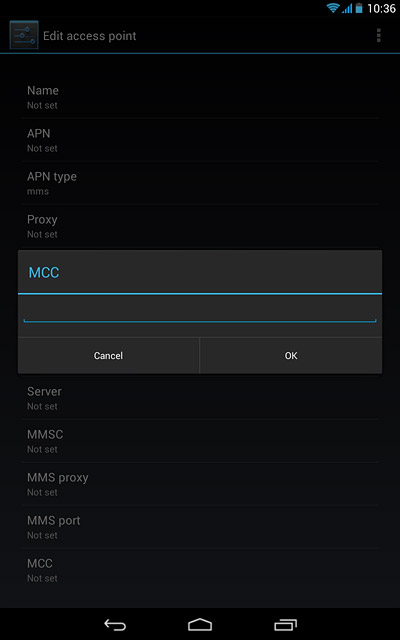Tap the Wi-Fi status icon
This screenshot has height=640, width=400.
click(333, 8)
